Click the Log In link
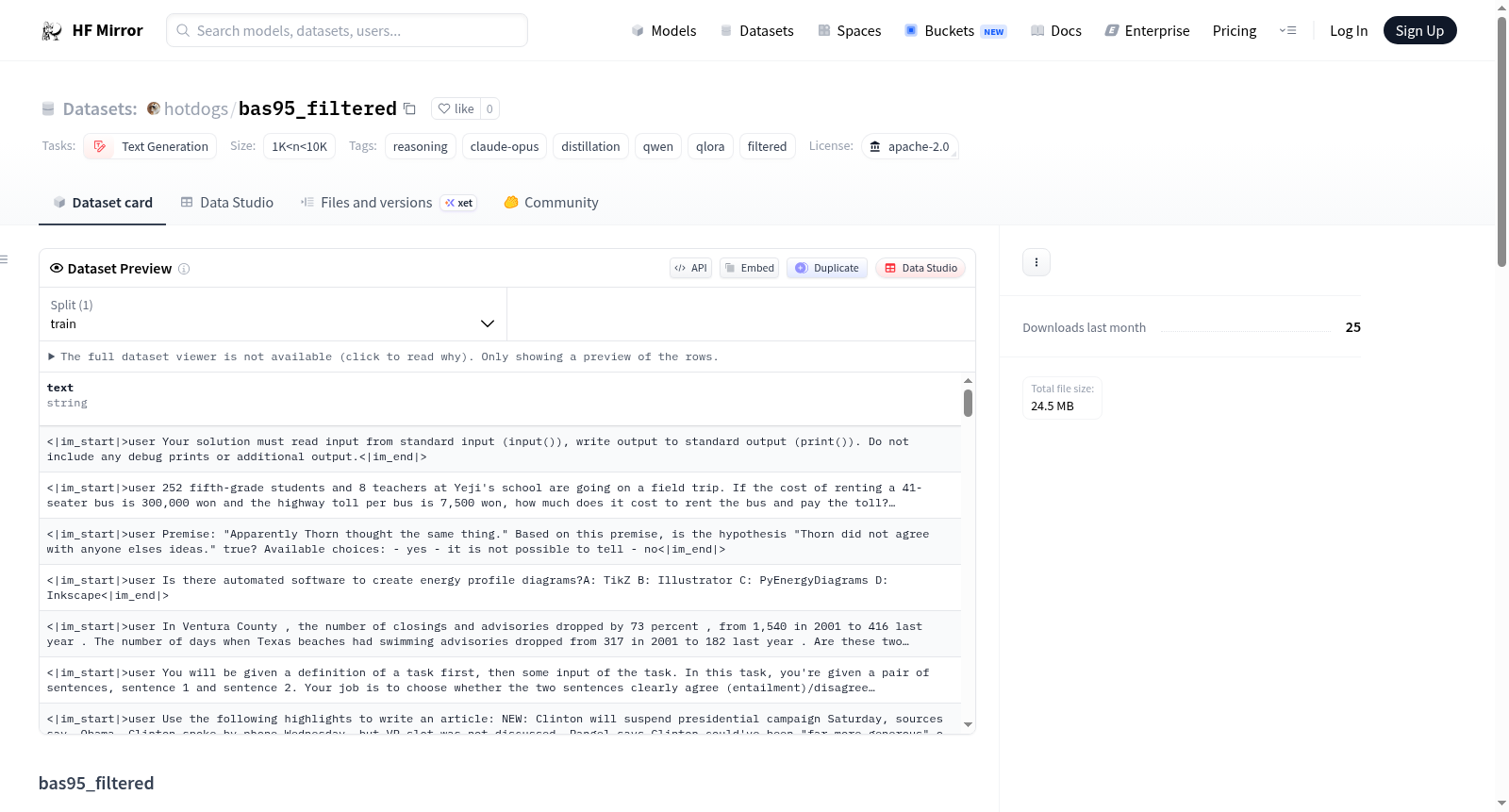Image resolution: width=1509 pixels, height=812 pixels. click(x=1349, y=31)
